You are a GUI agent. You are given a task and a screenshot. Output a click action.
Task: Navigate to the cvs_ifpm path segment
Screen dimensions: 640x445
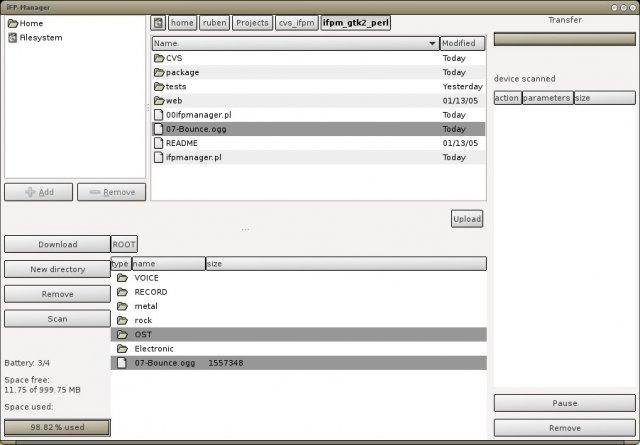297,23
